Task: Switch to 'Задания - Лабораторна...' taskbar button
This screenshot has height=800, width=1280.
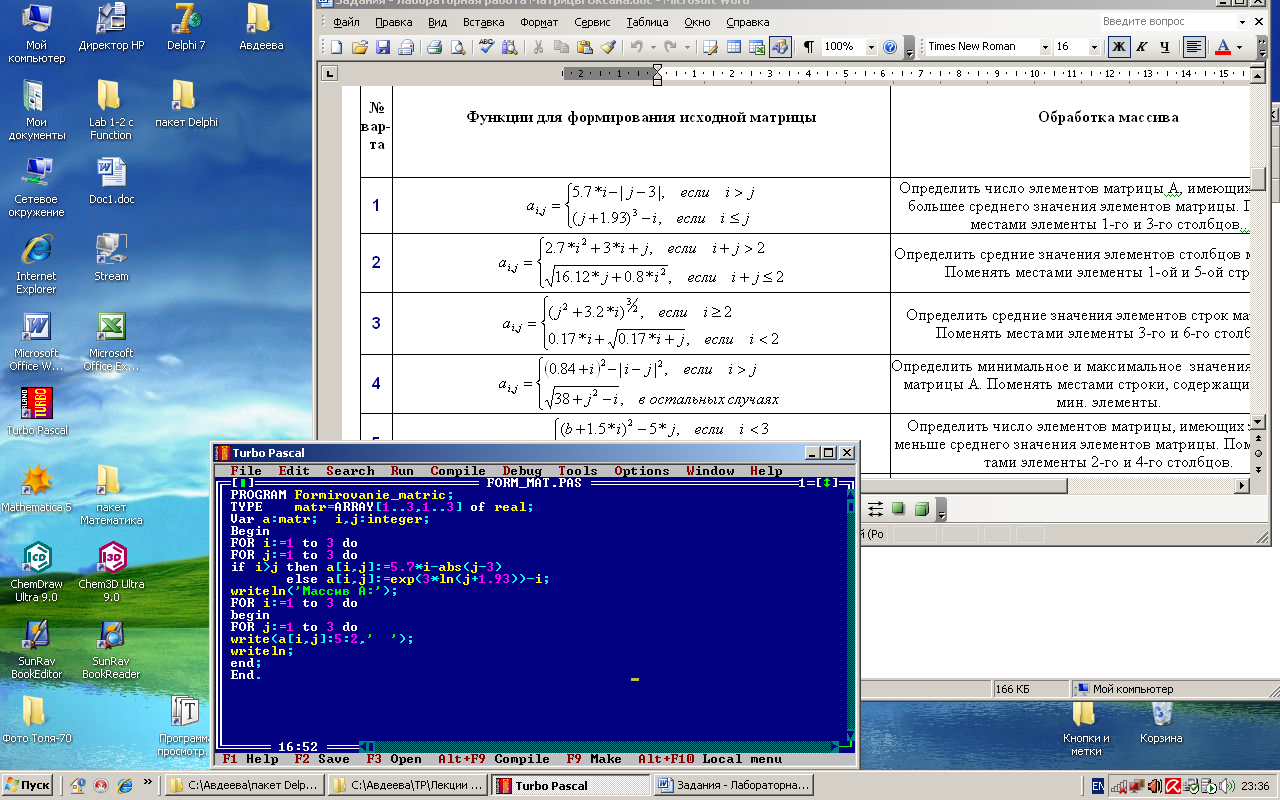Action: (734, 786)
